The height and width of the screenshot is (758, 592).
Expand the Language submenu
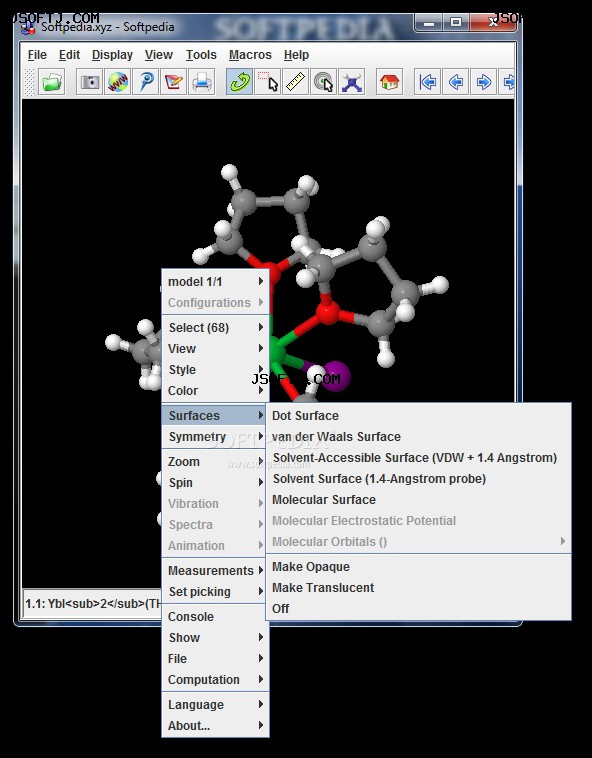(x=215, y=705)
